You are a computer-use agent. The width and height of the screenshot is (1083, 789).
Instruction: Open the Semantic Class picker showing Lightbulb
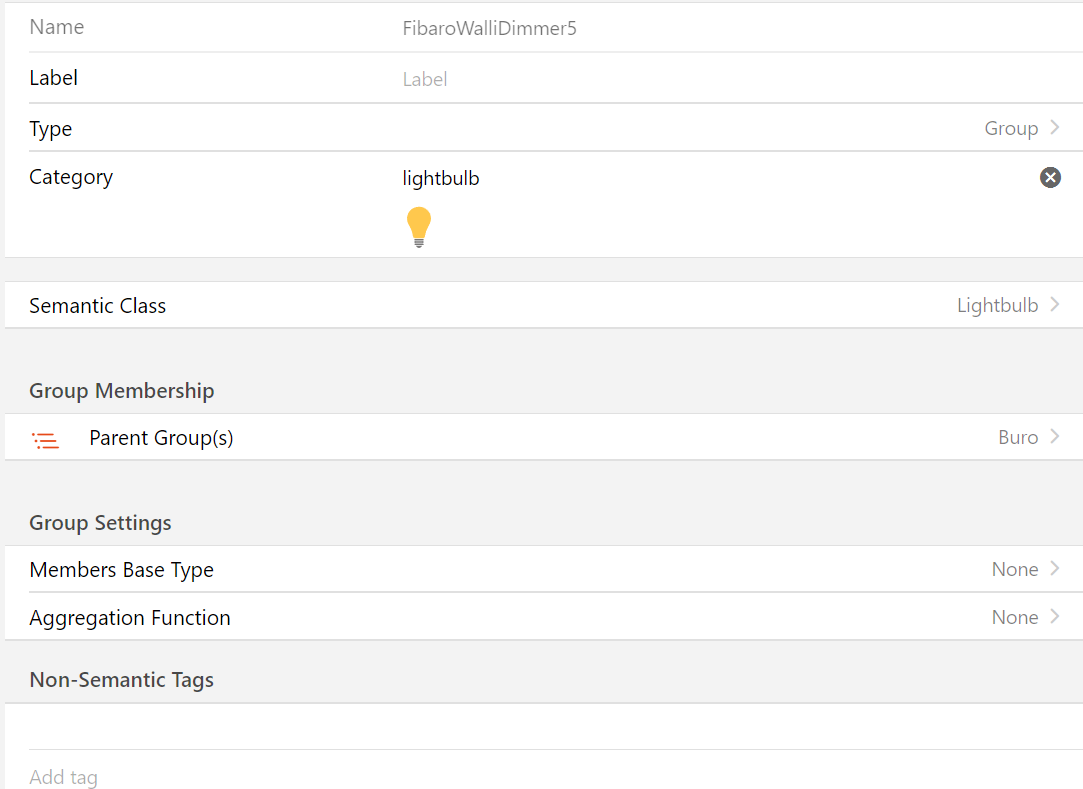(997, 305)
